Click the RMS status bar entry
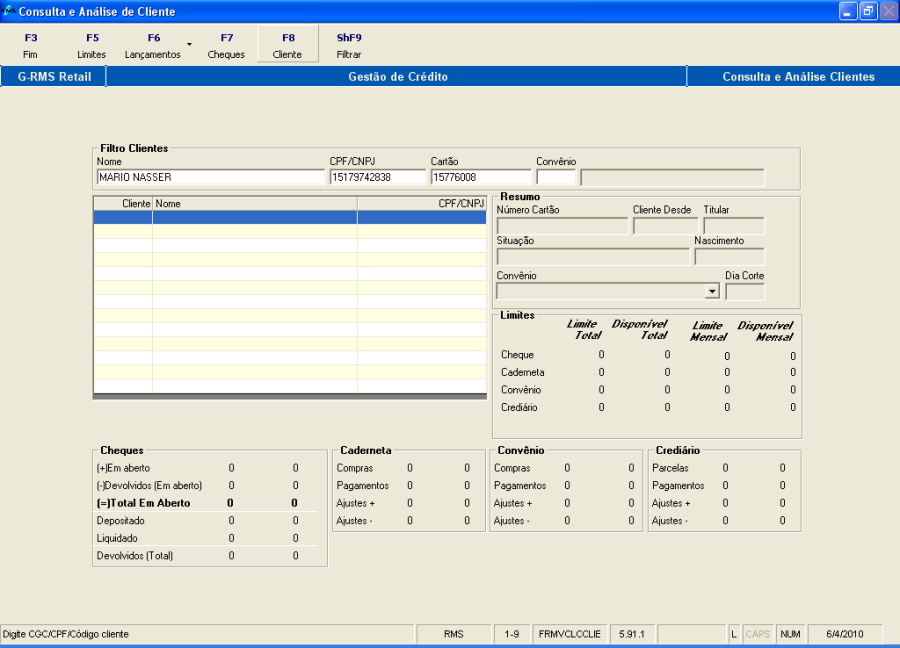The width and height of the screenshot is (900, 648). [x=453, y=634]
